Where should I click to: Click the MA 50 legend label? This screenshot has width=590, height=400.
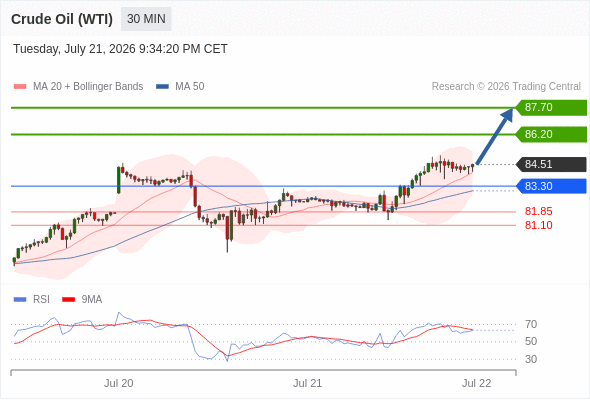[x=190, y=87]
